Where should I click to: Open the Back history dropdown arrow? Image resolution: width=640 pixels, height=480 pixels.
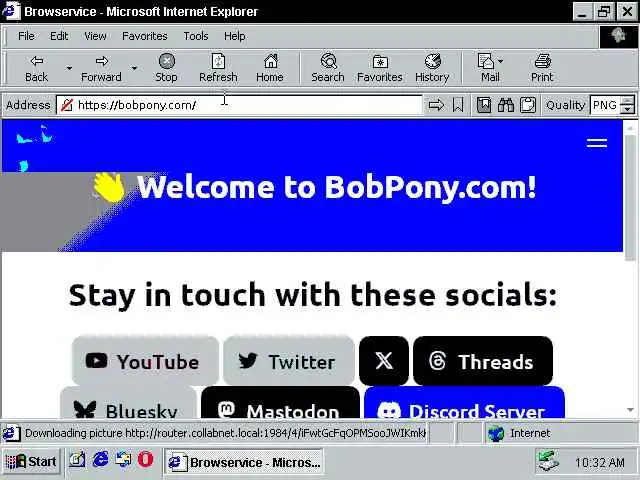pos(69,68)
